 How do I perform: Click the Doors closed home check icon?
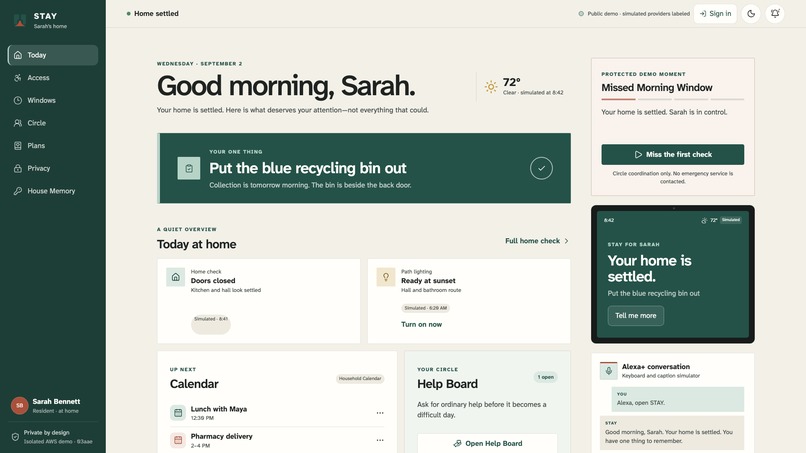[175, 277]
